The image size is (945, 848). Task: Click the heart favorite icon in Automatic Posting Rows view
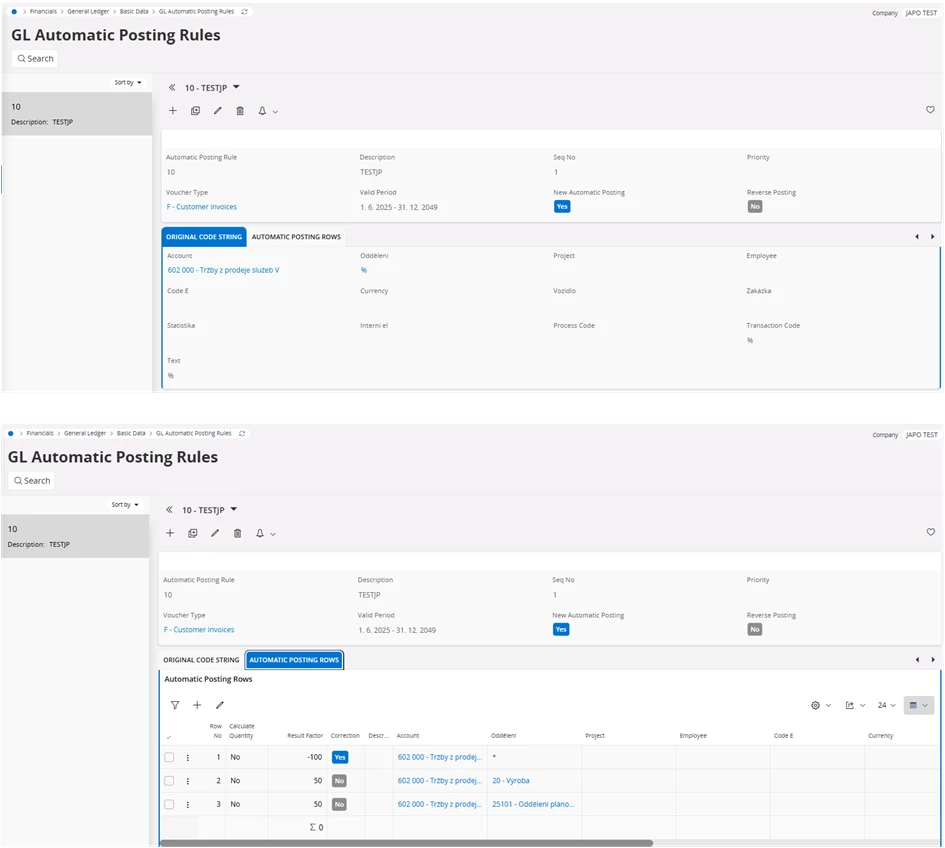pos(931,532)
